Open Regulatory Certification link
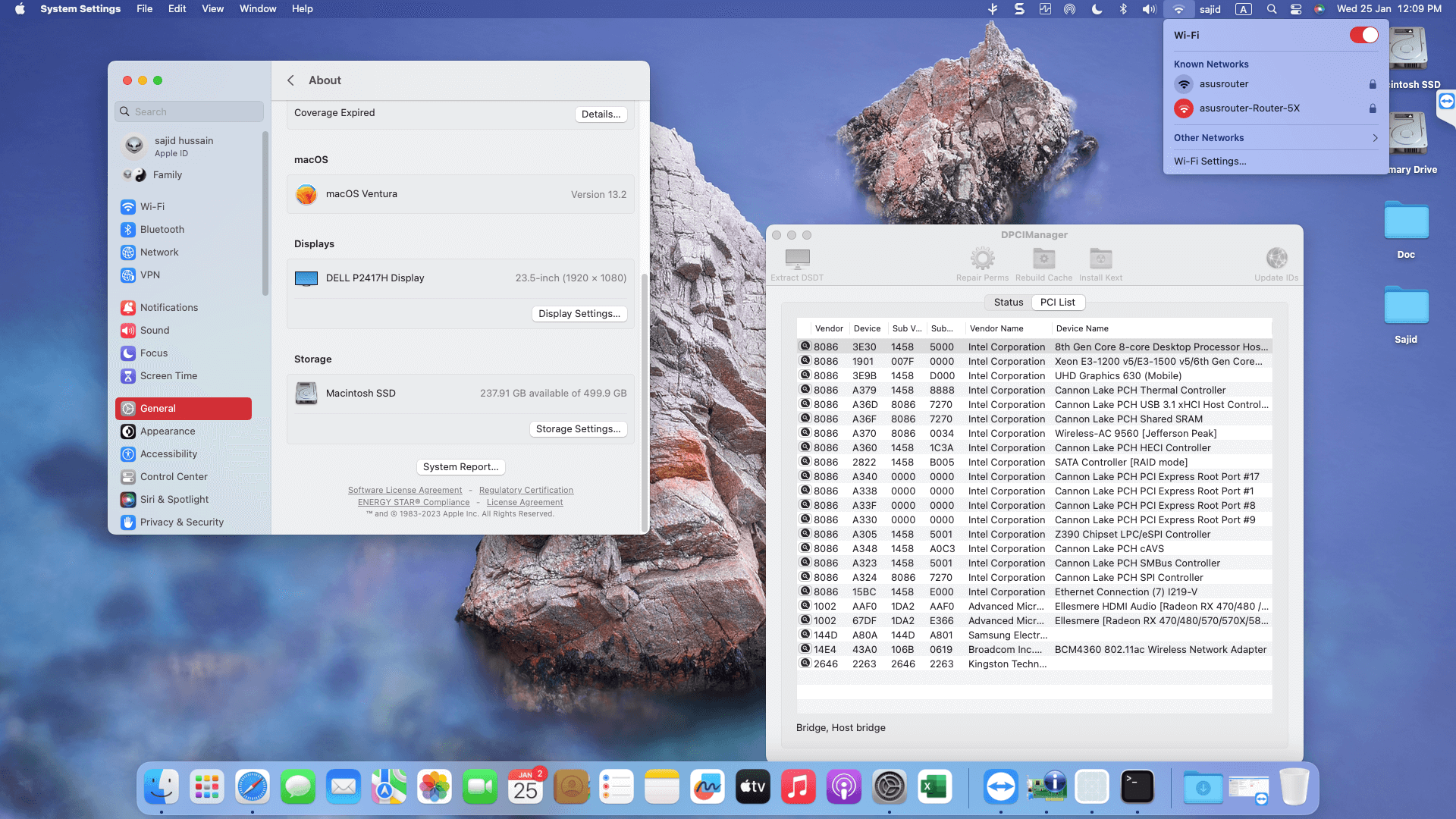Viewport: 1456px width, 819px height. tap(526, 490)
